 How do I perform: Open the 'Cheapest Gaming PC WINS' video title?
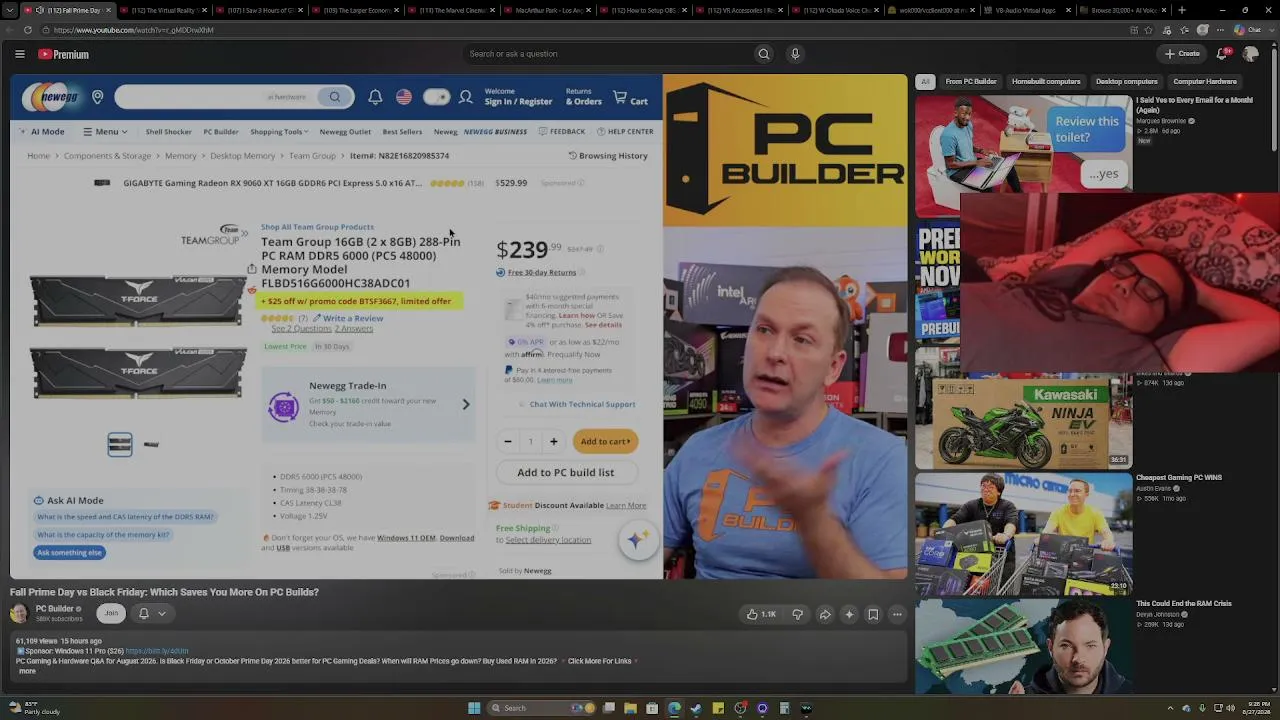pyautogui.click(x=1179, y=478)
